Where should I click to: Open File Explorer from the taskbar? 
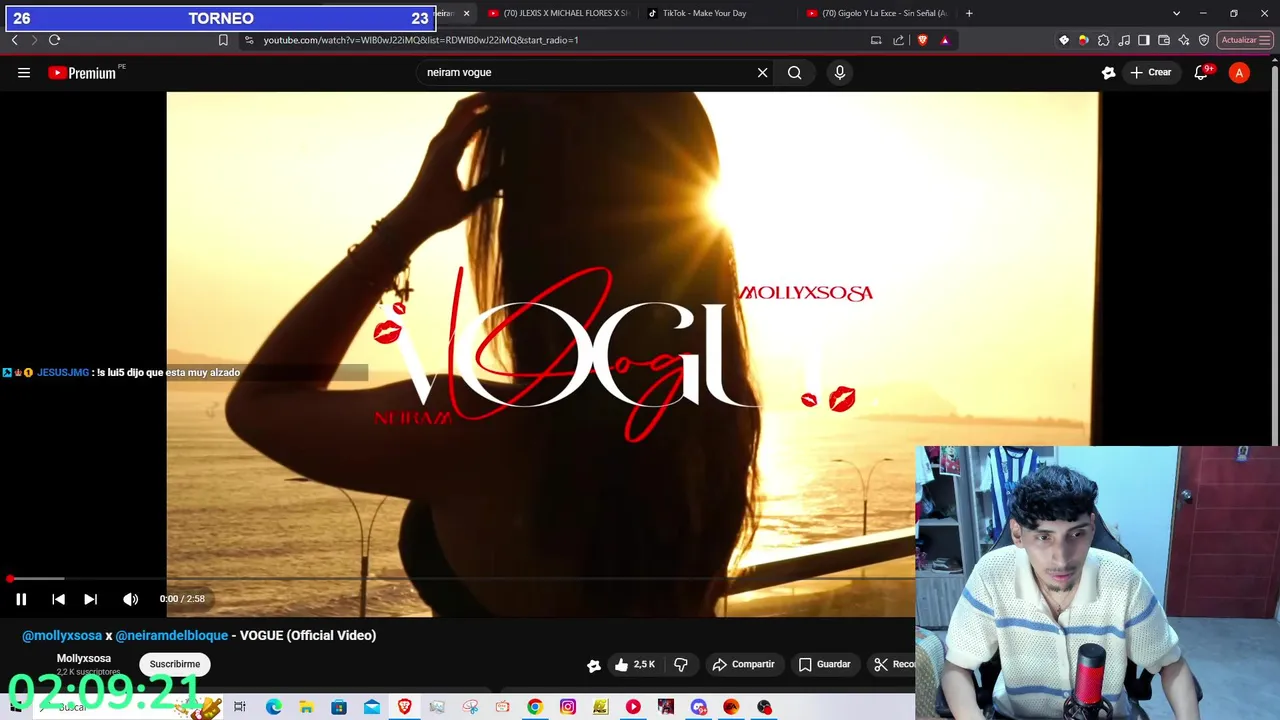(306, 707)
